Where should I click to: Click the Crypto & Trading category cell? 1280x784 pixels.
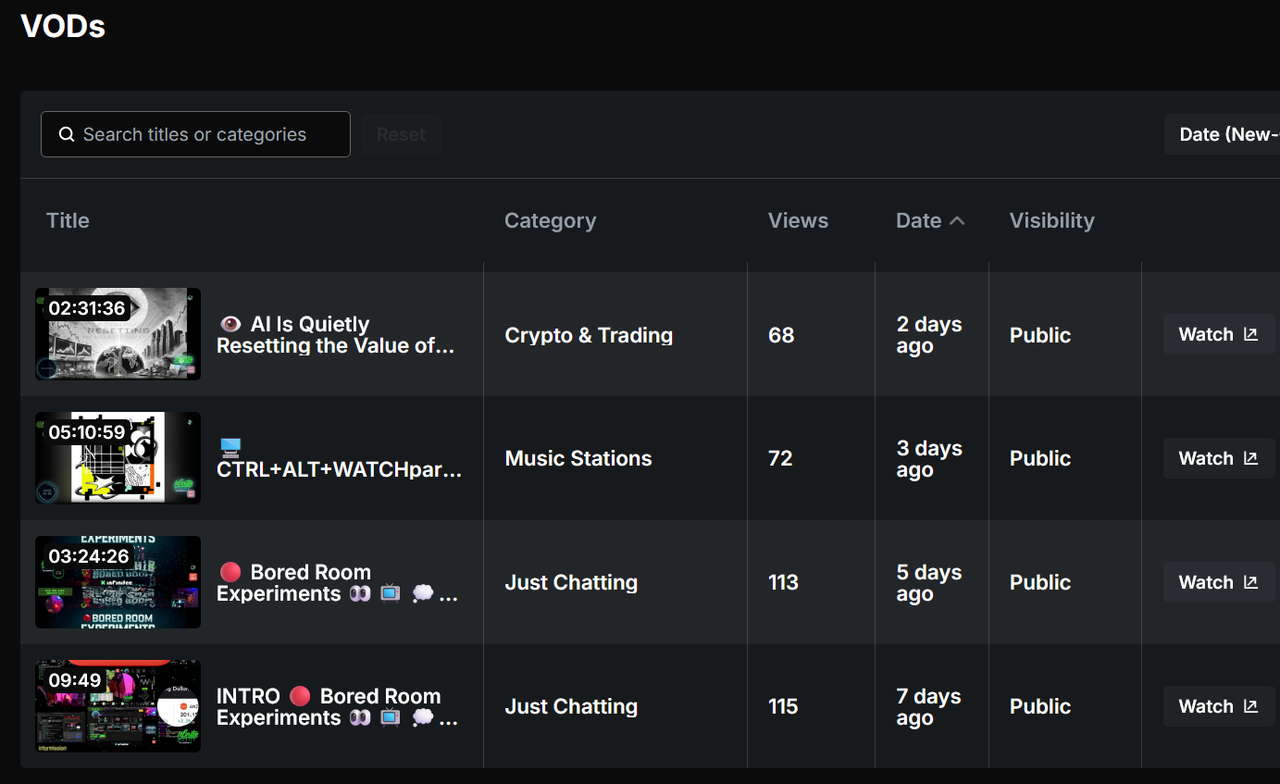[x=589, y=335]
